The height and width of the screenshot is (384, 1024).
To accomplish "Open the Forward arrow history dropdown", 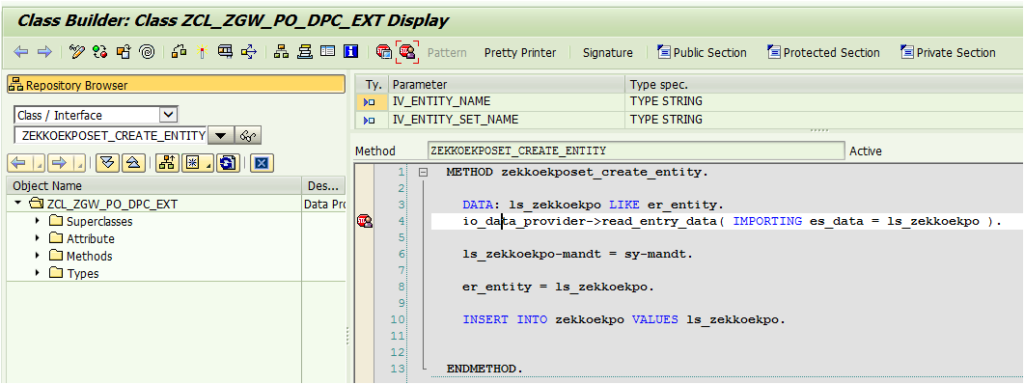I will [x=79, y=163].
